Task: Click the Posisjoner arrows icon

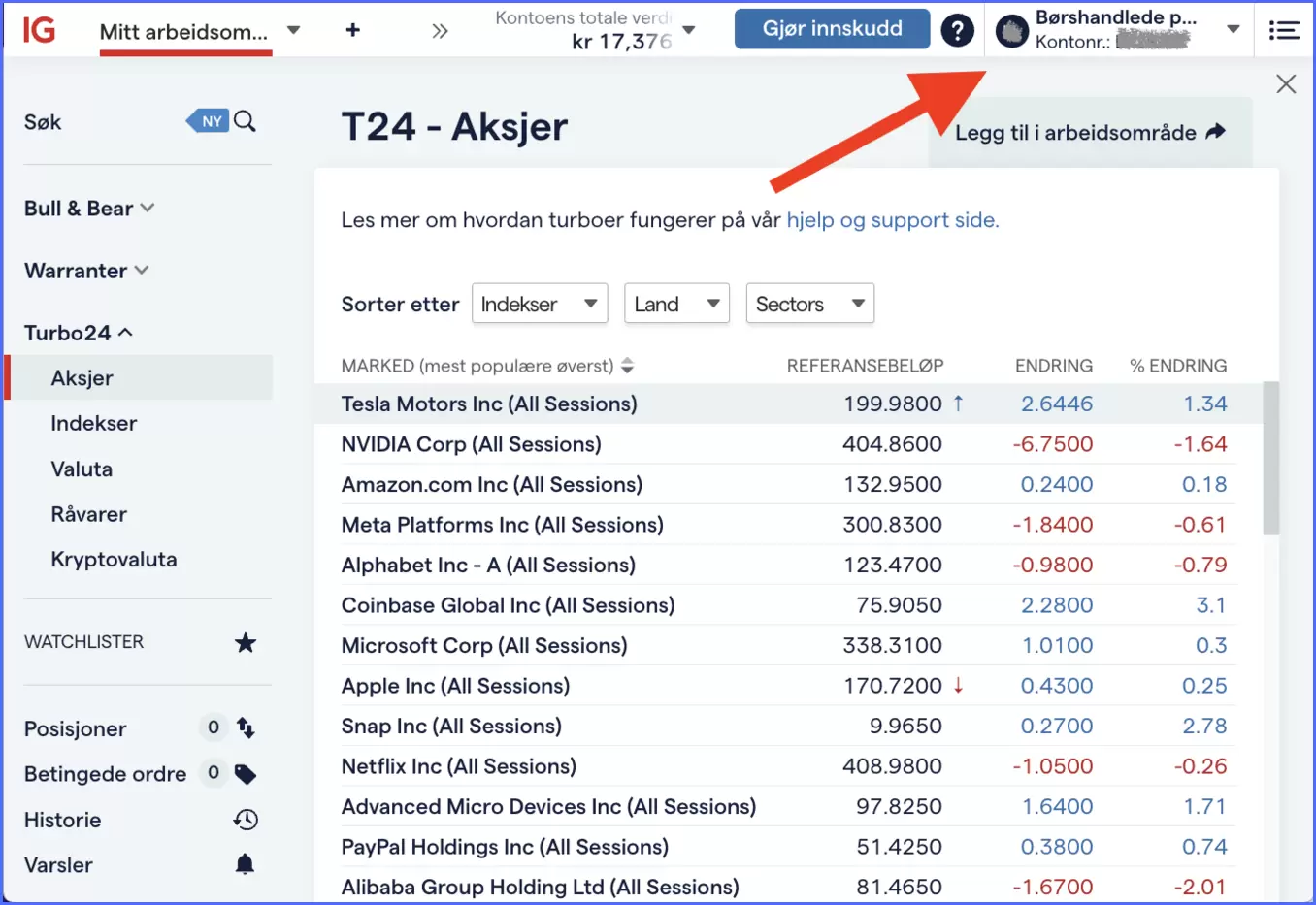Action: (246, 727)
